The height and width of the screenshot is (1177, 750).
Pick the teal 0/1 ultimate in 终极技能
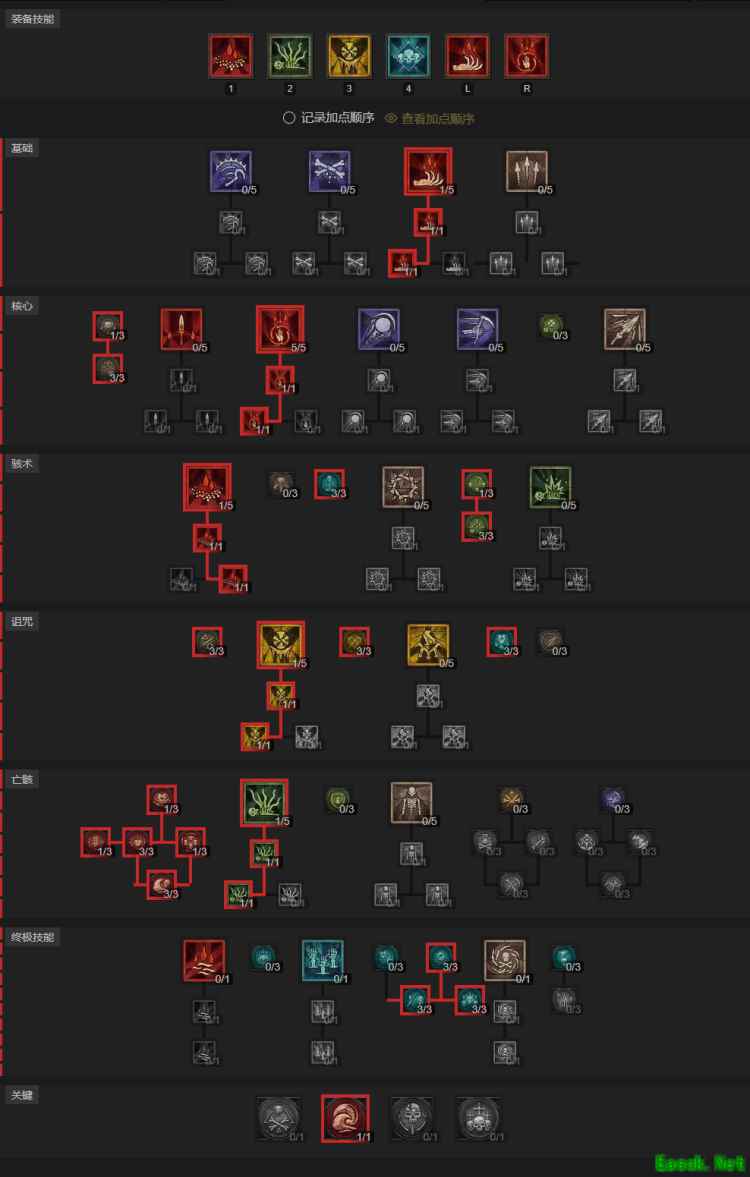pos(323,961)
